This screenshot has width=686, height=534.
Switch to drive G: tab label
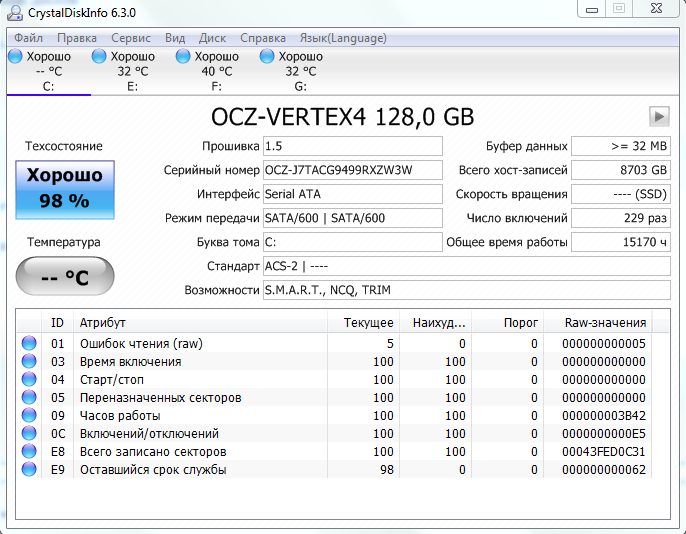pyautogui.click(x=301, y=87)
